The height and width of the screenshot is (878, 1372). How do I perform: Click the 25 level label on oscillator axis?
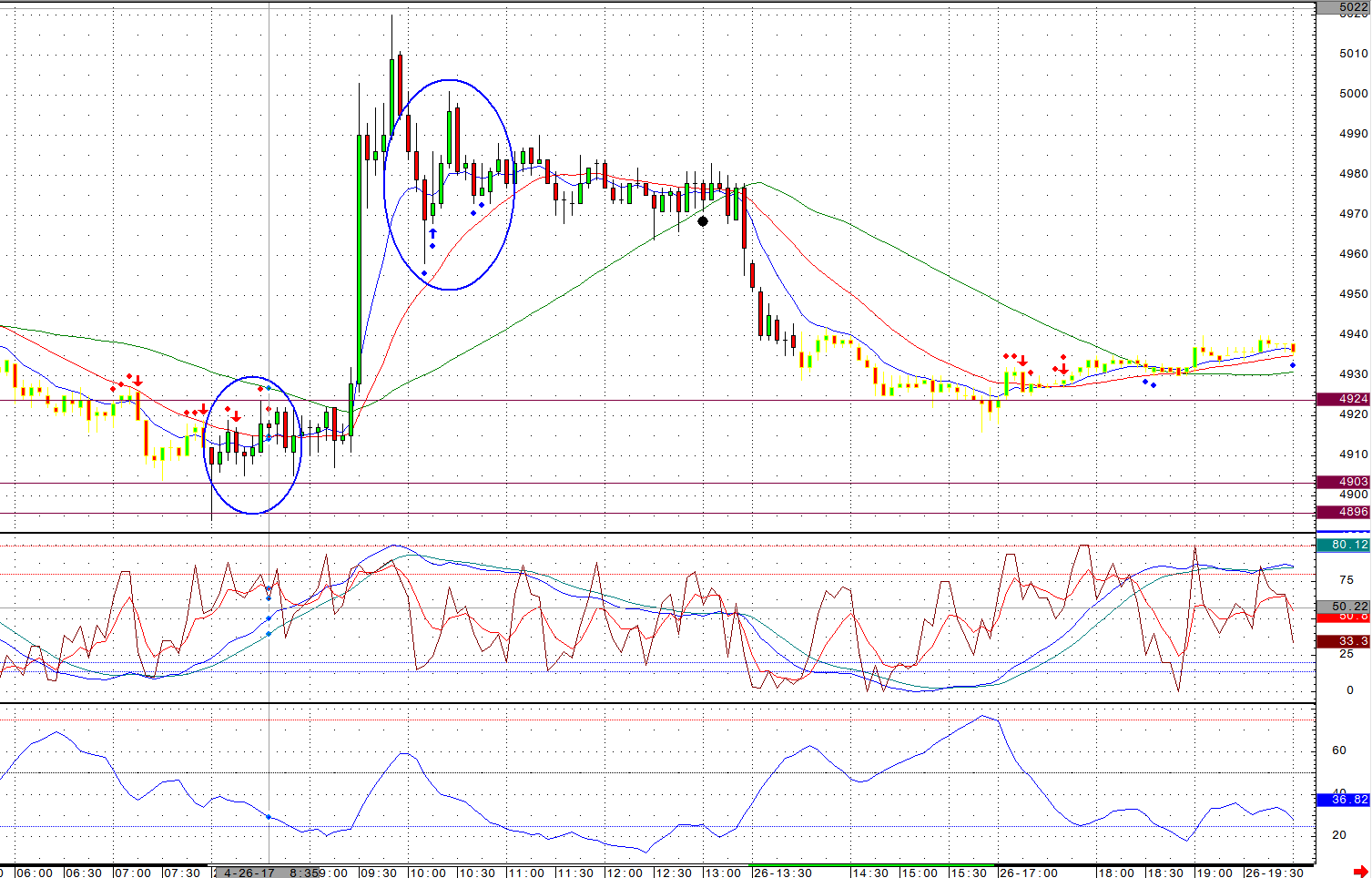click(1346, 655)
